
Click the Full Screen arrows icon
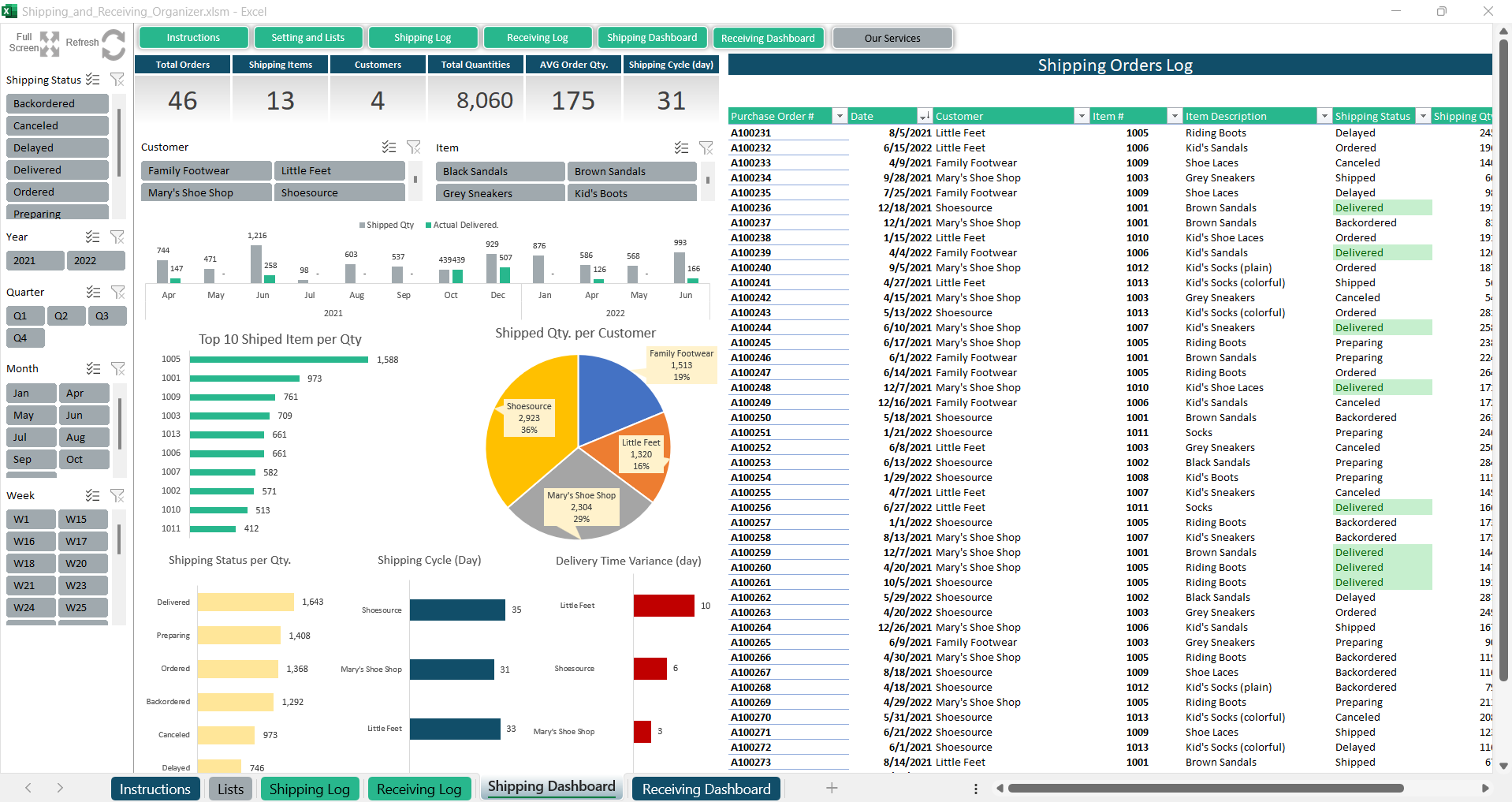(x=50, y=44)
